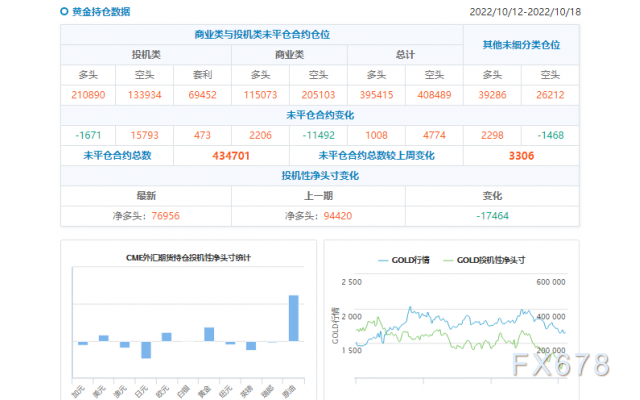Image resolution: width=640 pixels, height=400 pixels.
Task: Select the 投机类 column group header
Action: coord(146,55)
